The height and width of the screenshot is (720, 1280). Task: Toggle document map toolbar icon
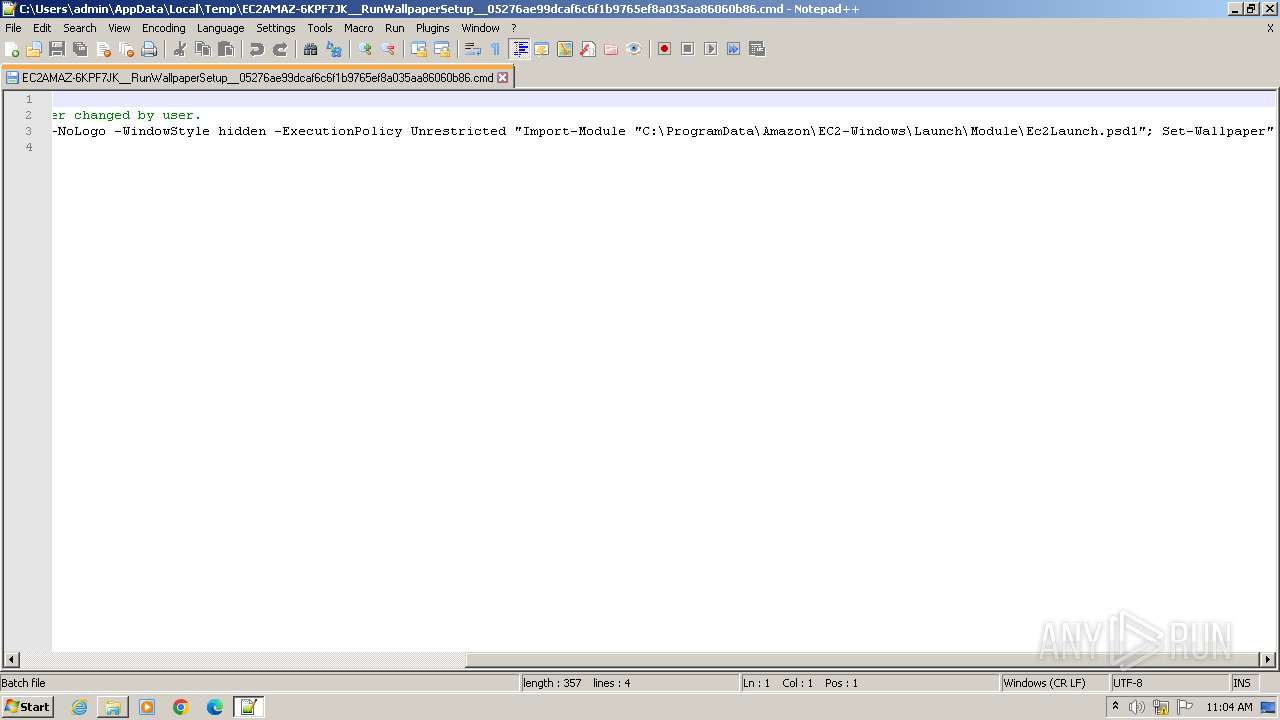(565, 49)
